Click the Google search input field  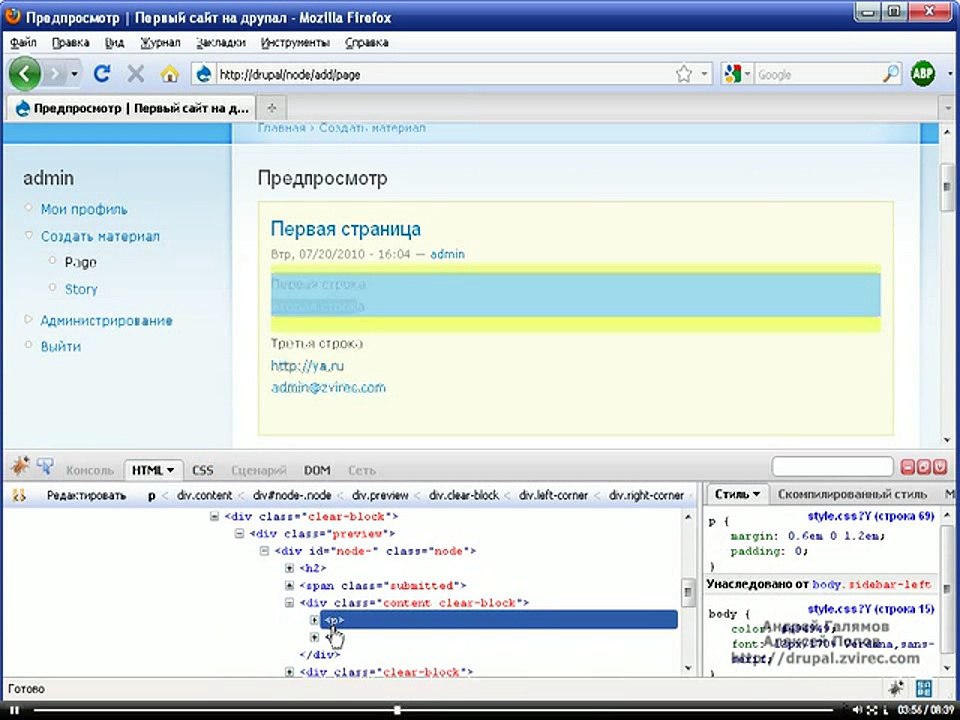pyautogui.click(x=819, y=75)
